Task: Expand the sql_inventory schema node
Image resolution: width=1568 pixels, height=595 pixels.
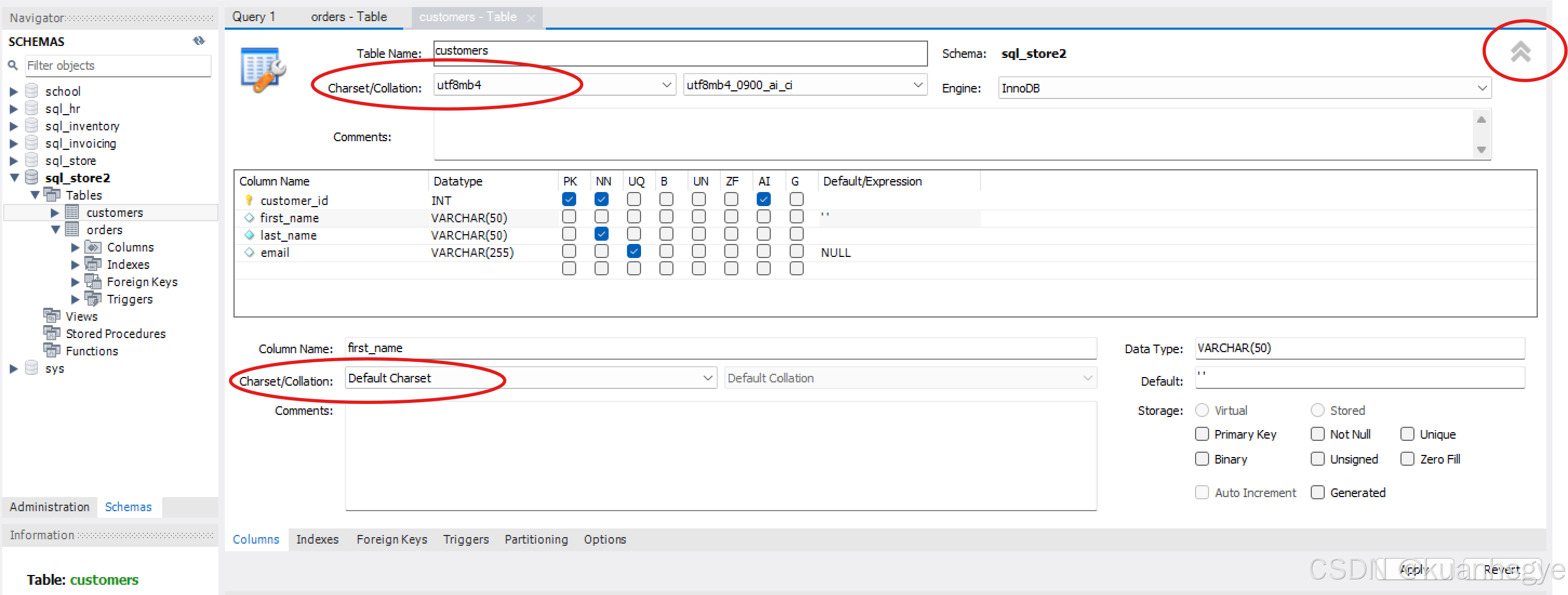Action: (x=14, y=126)
